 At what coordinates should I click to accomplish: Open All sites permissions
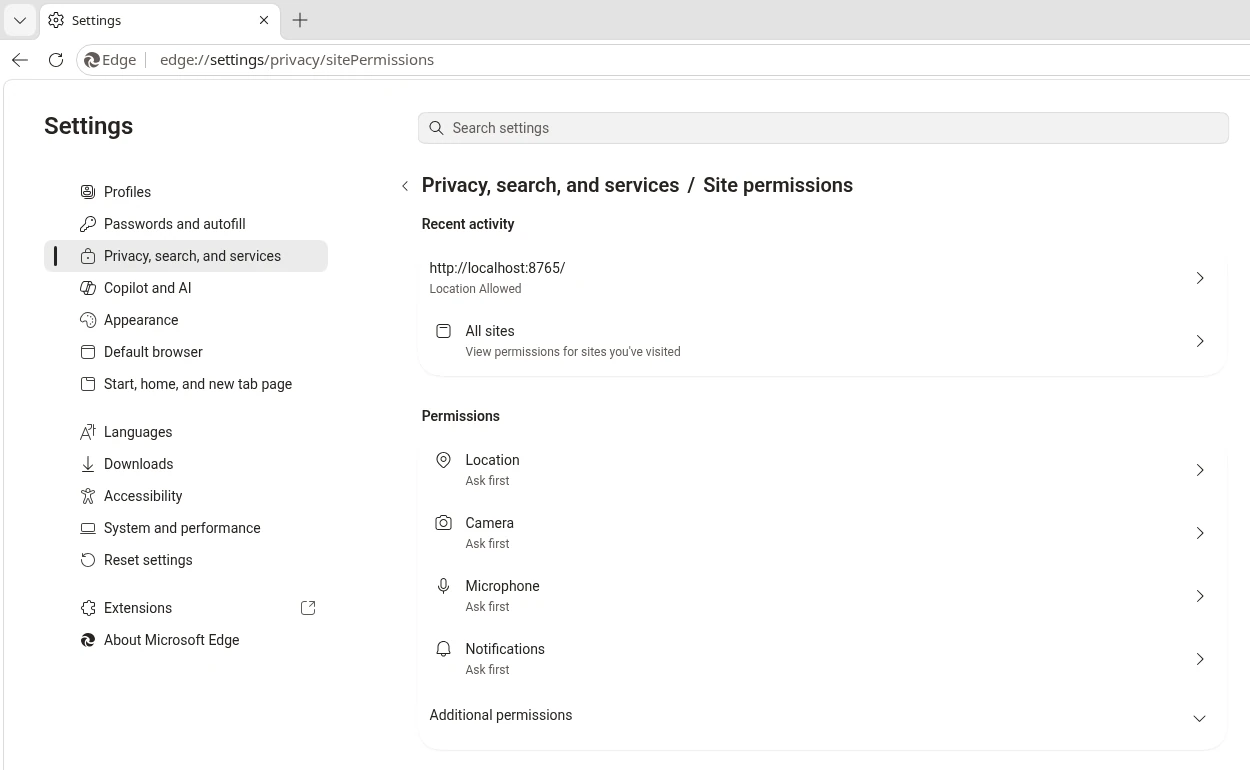click(x=822, y=341)
